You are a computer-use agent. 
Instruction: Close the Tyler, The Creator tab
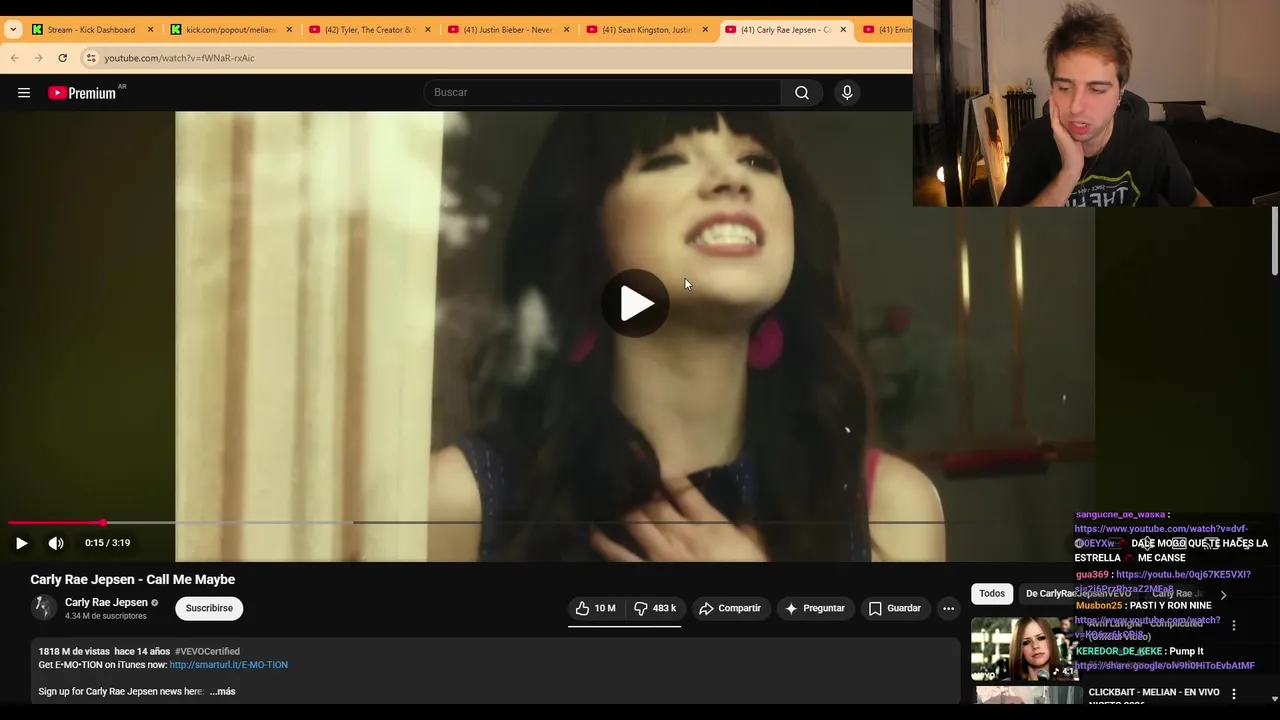pos(428,30)
